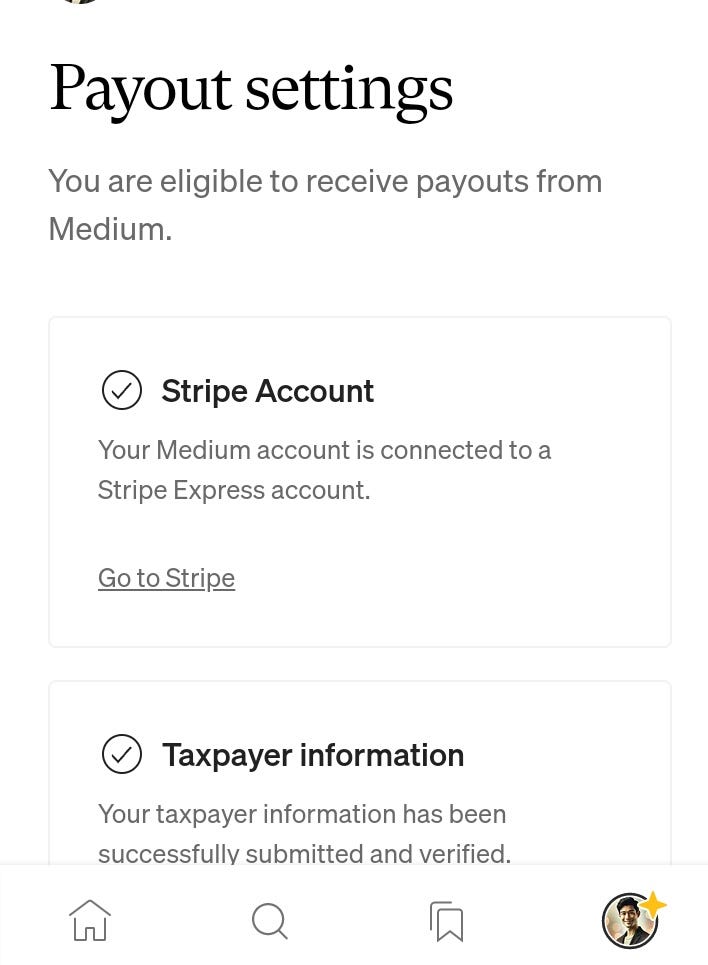The image size is (708, 965).
Task: Click the taxpayer verification confirmation text
Action: 304,833
